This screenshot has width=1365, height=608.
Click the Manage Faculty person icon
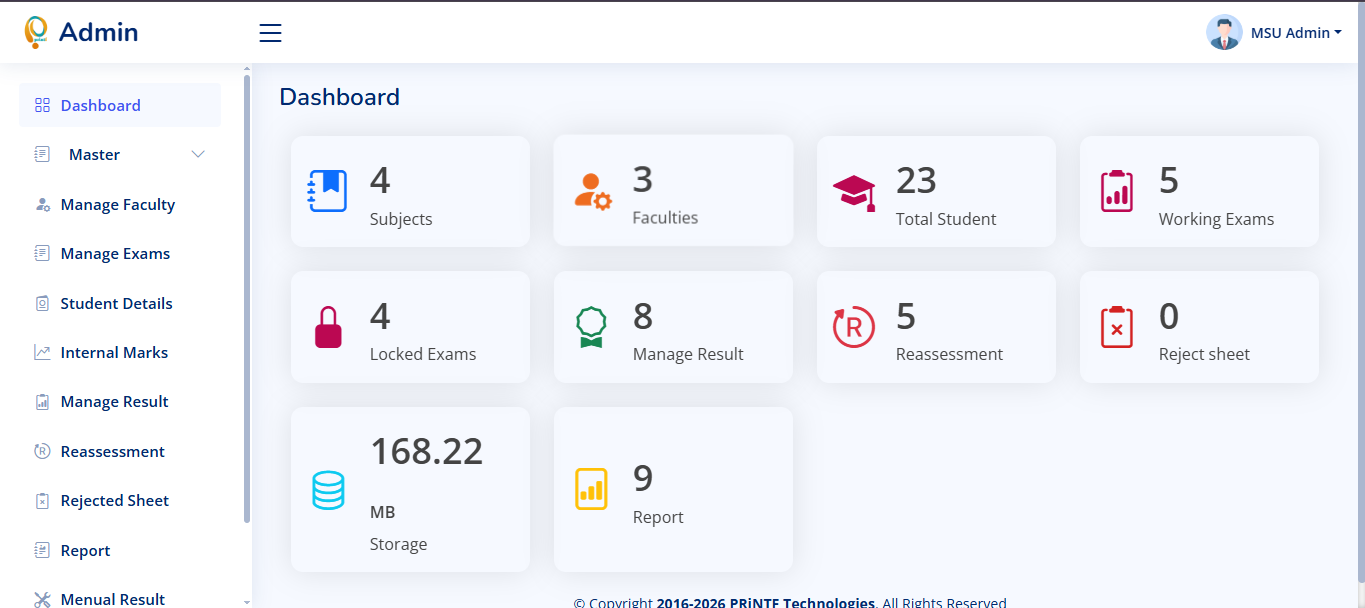(x=42, y=204)
